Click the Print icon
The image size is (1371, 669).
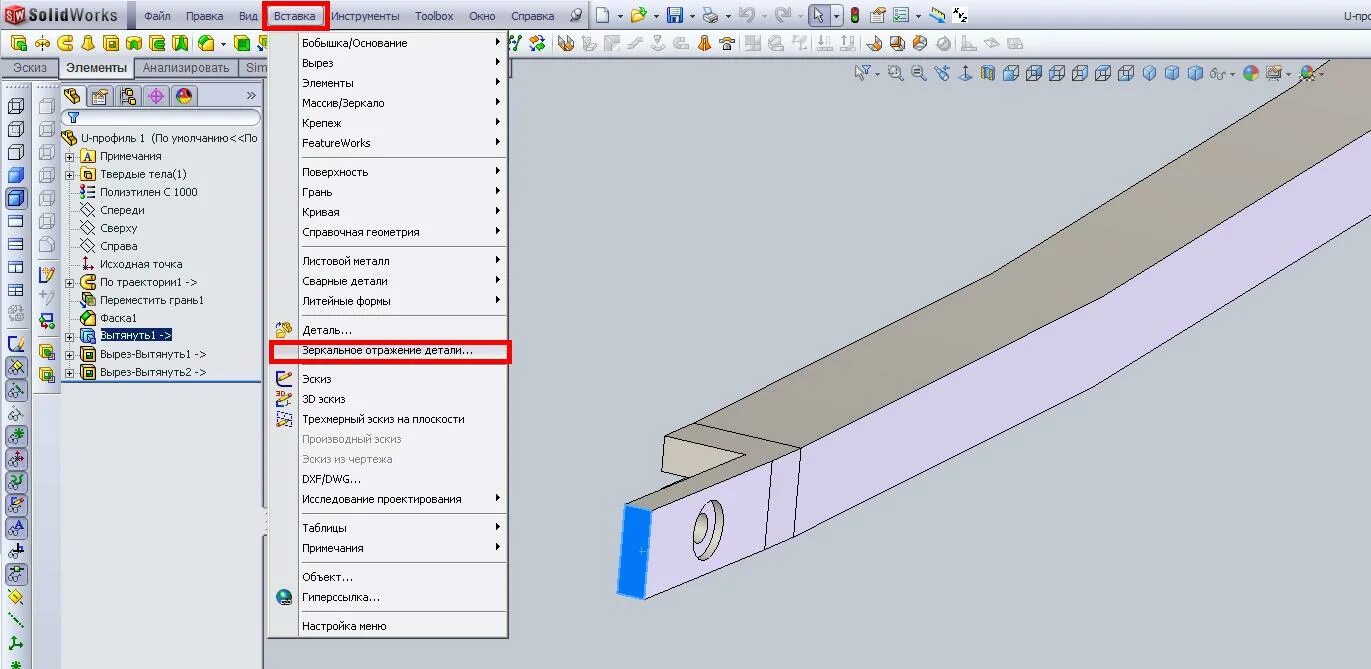[x=710, y=15]
